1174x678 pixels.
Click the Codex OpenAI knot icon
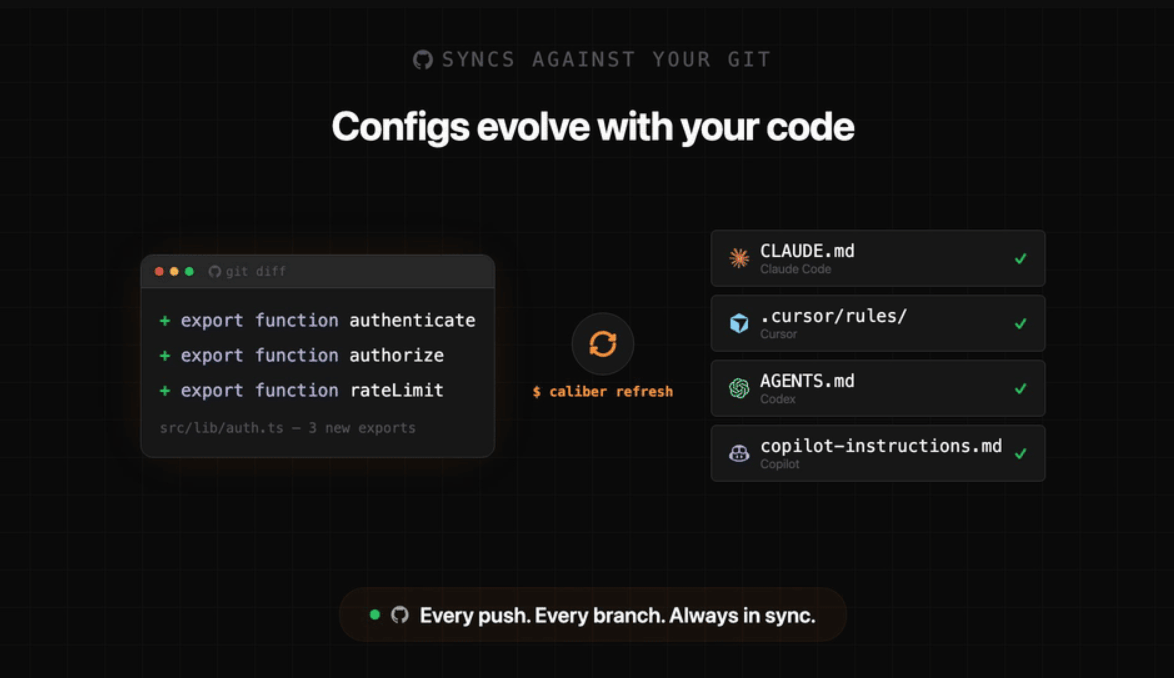(739, 388)
